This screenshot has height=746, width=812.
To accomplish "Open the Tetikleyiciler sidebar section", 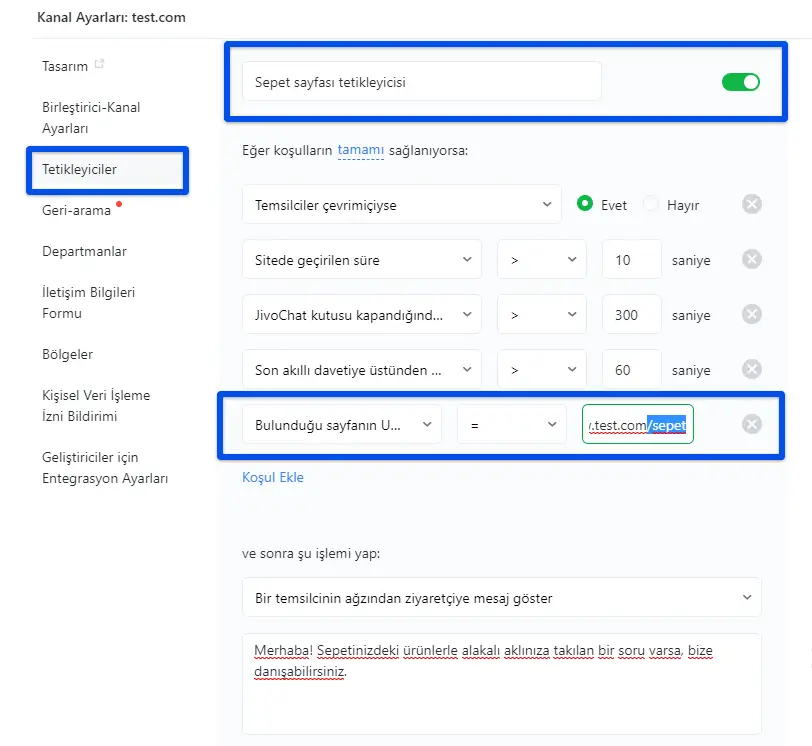I will pos(80,169).
